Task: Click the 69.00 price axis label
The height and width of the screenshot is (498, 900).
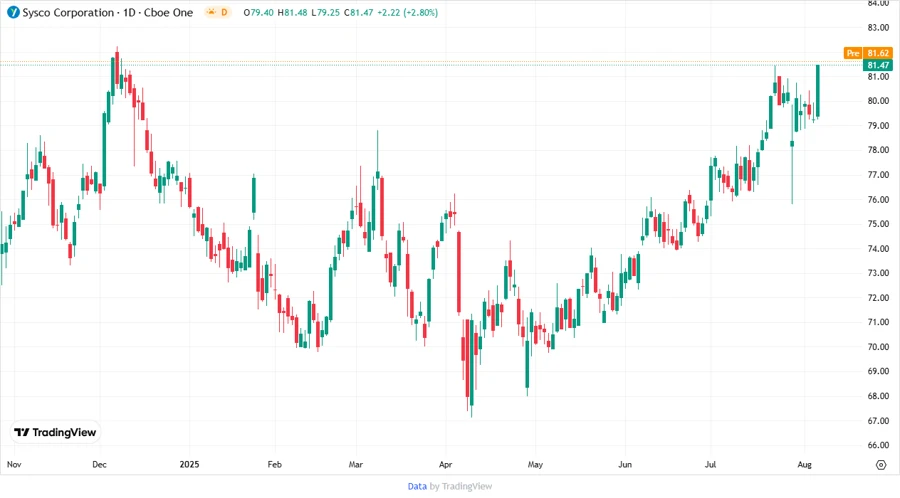Action: 878,371
